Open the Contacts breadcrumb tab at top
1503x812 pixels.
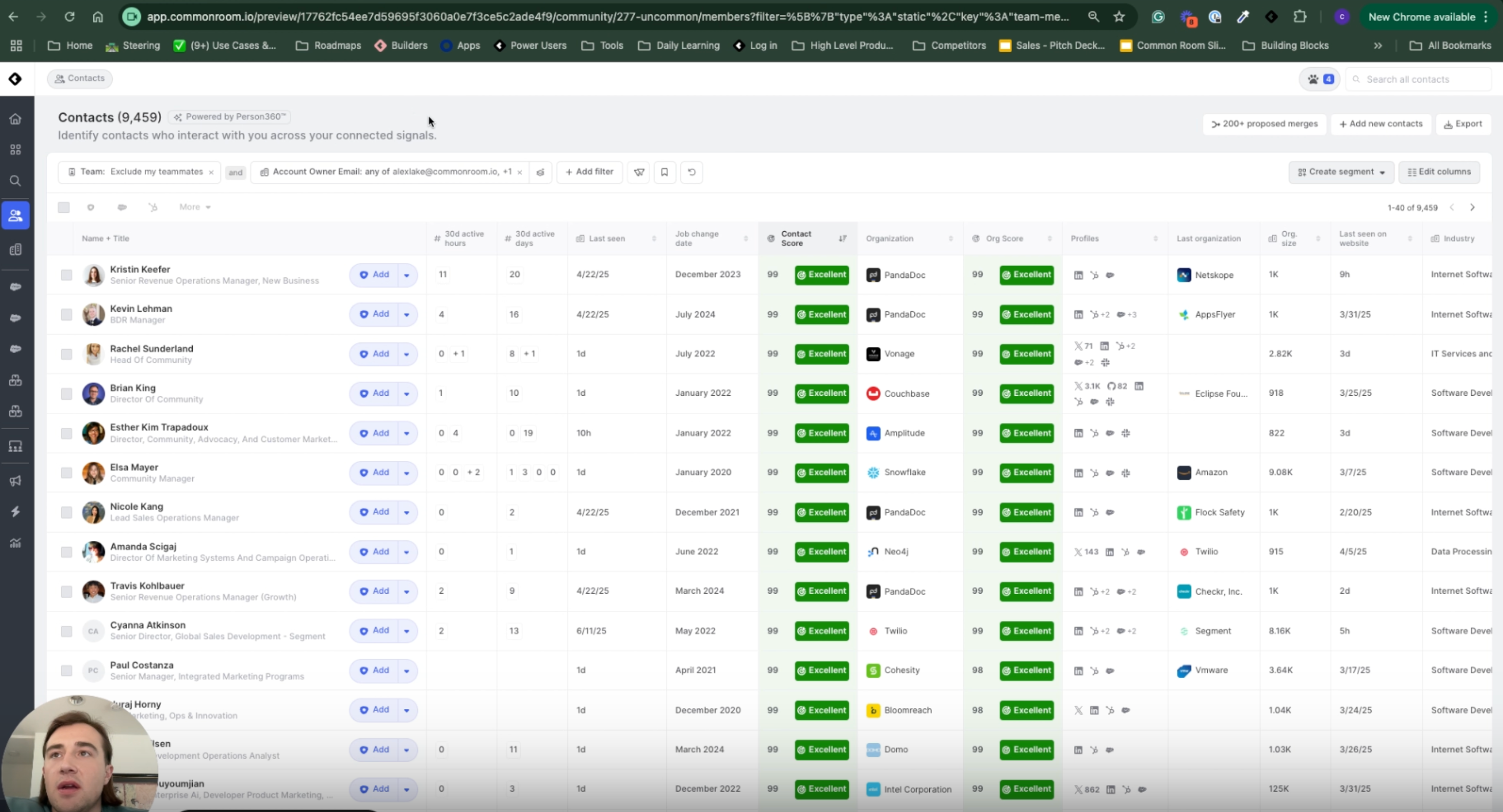(x=80, y=78)
